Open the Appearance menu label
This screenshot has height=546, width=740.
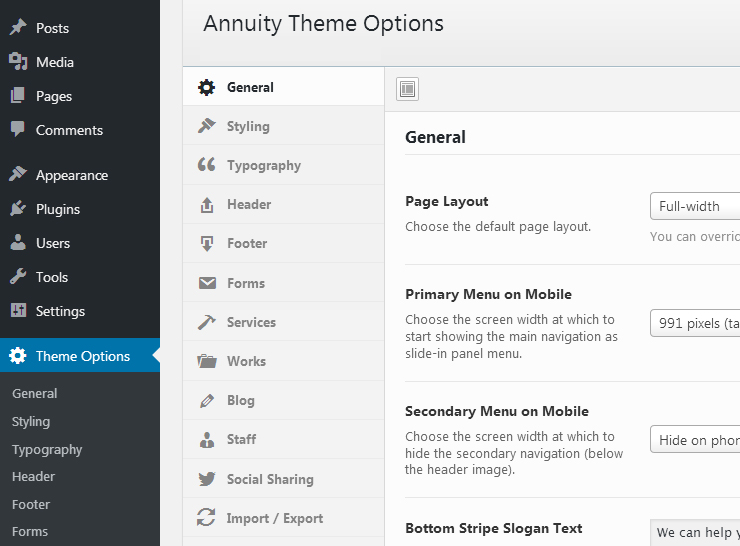72,176
